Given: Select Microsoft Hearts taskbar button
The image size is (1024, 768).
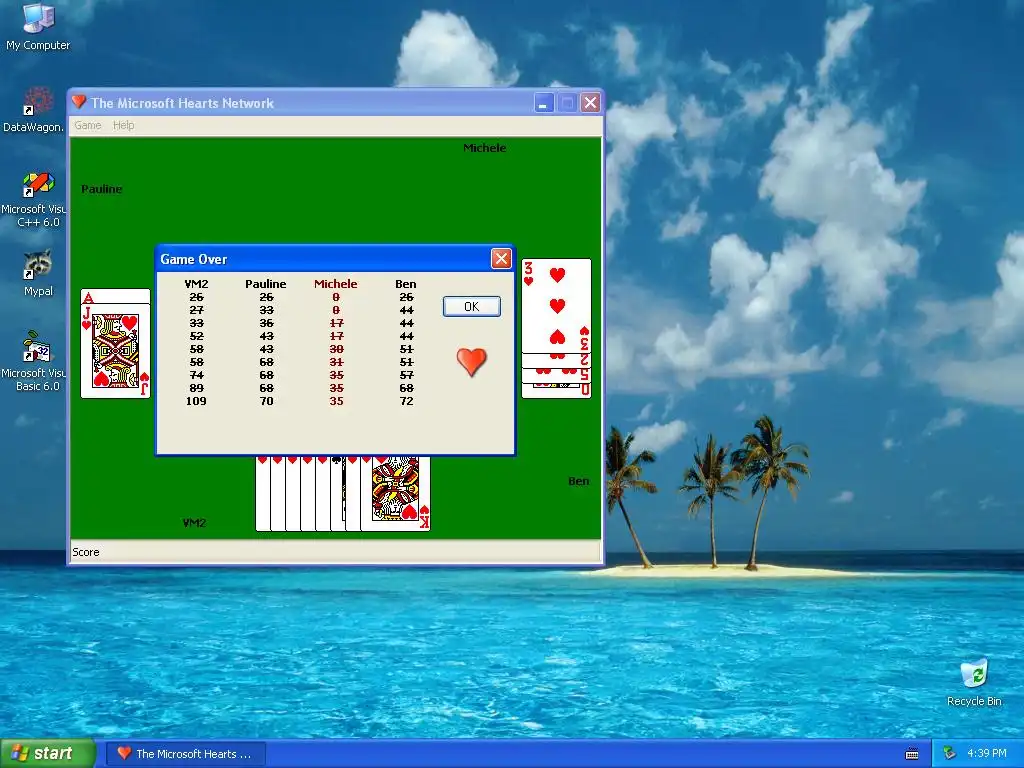Looking at the screenshot, I should (x=185, y=754).
